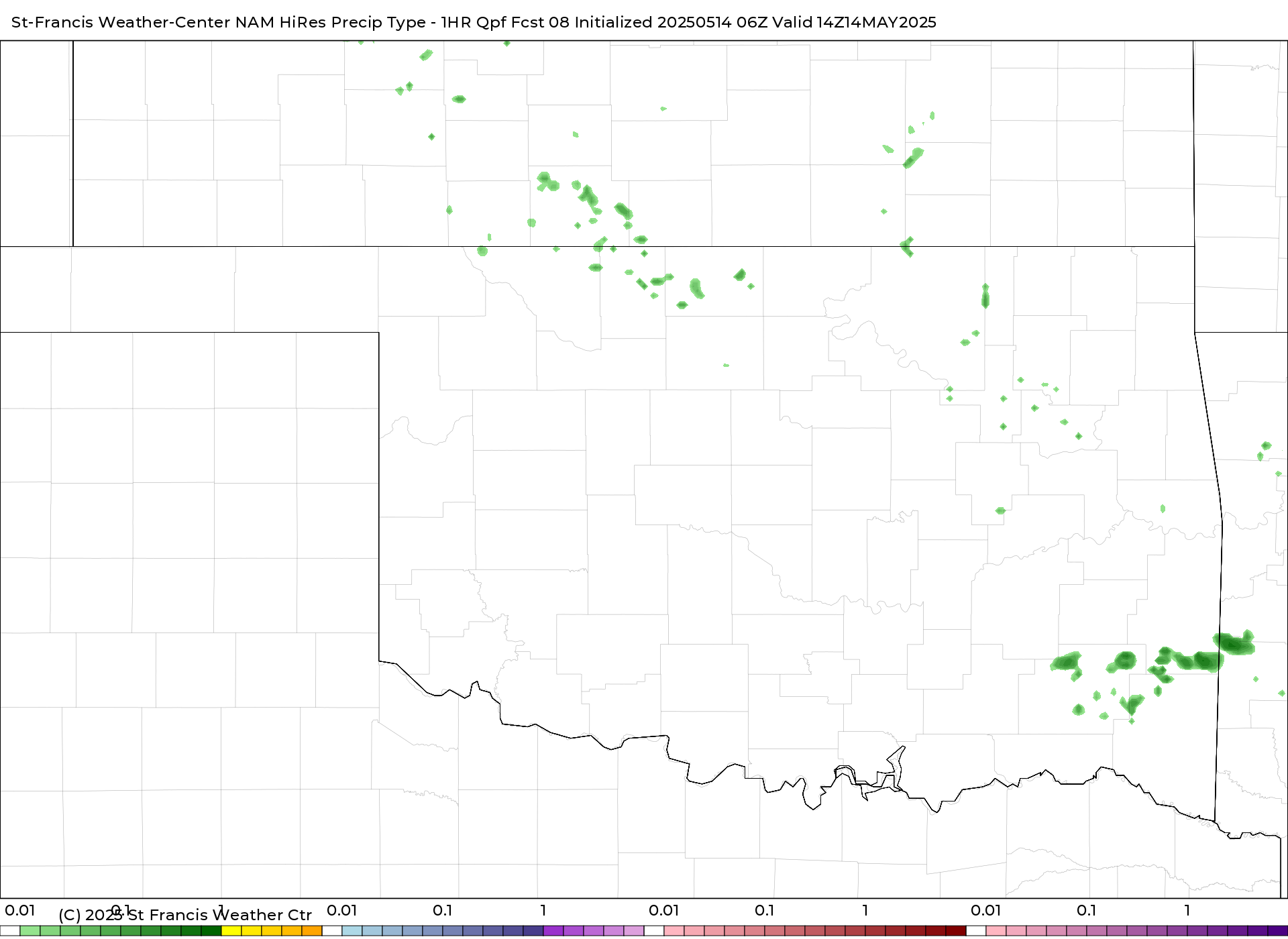
Task: Click the map title beginning St-Francis Weather-Center
Action: 474,22
